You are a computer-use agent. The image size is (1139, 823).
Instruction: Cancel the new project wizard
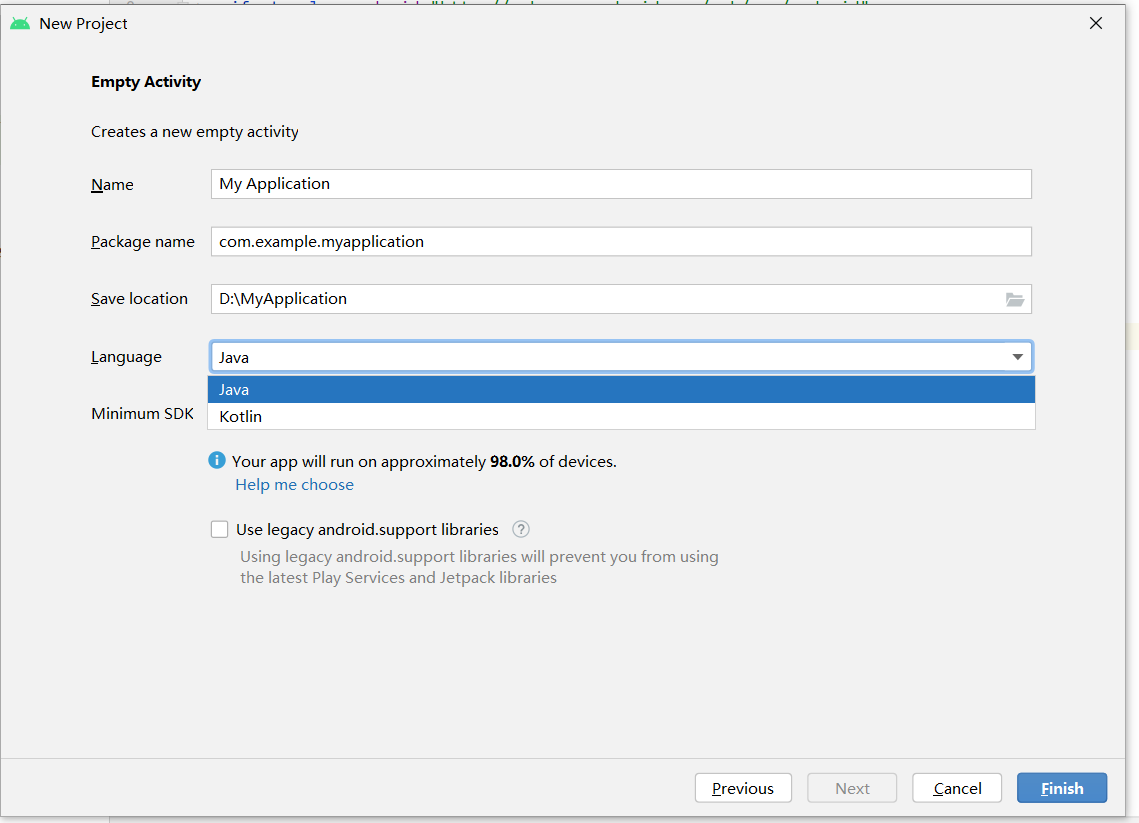[x=957, y=788]
